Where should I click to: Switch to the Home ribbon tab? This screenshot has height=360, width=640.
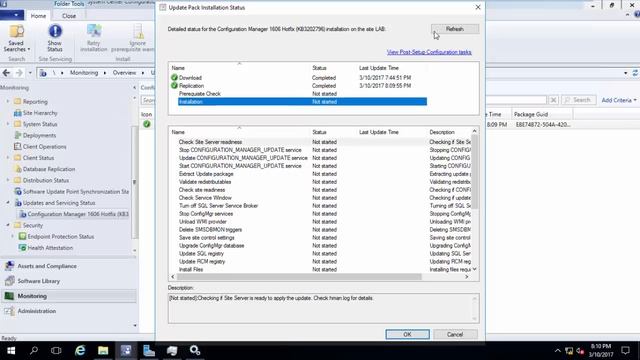click(38, 16)
